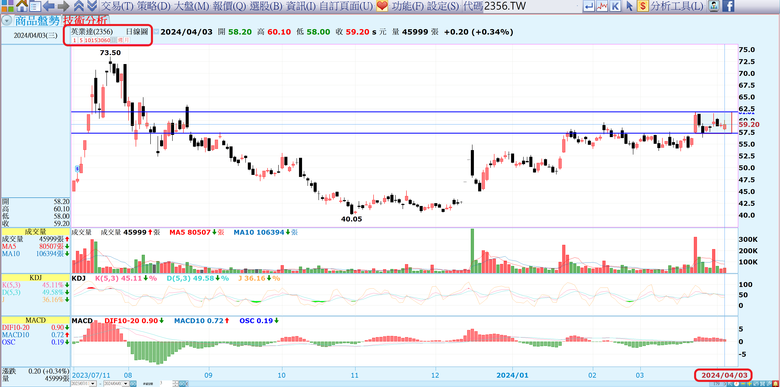This screenshot has height=387, width=780.
Task: Click the 59.20 current price tag on axis
Action: (749, 125)
